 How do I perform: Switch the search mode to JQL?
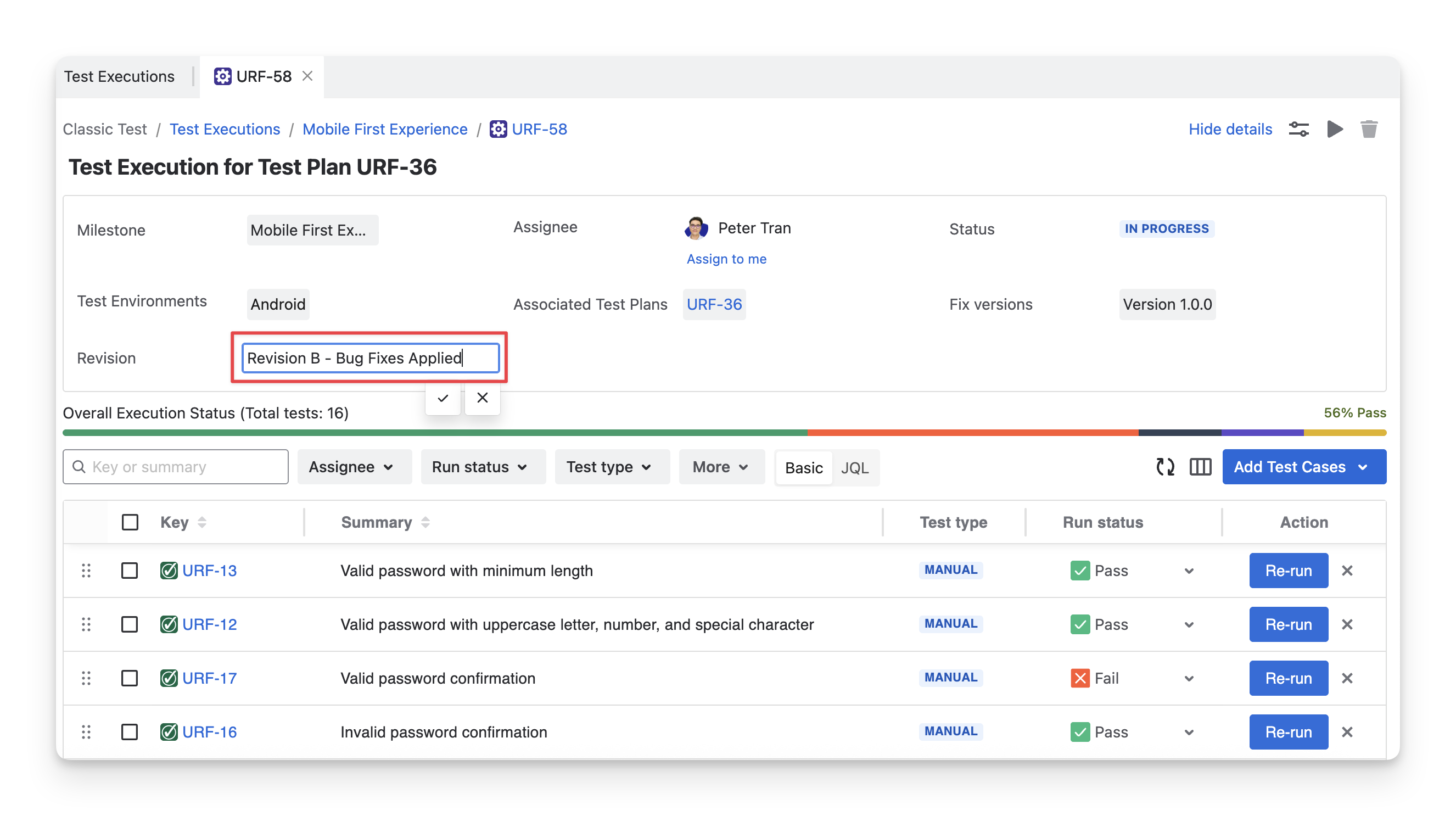[x=854, y=468]
